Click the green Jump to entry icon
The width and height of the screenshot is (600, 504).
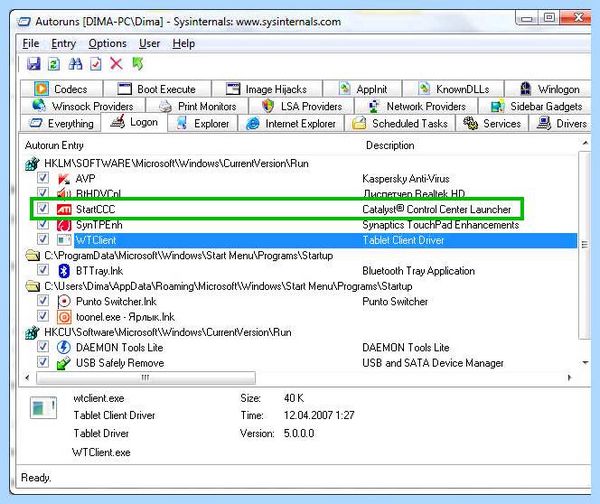(x=137, y=64)
